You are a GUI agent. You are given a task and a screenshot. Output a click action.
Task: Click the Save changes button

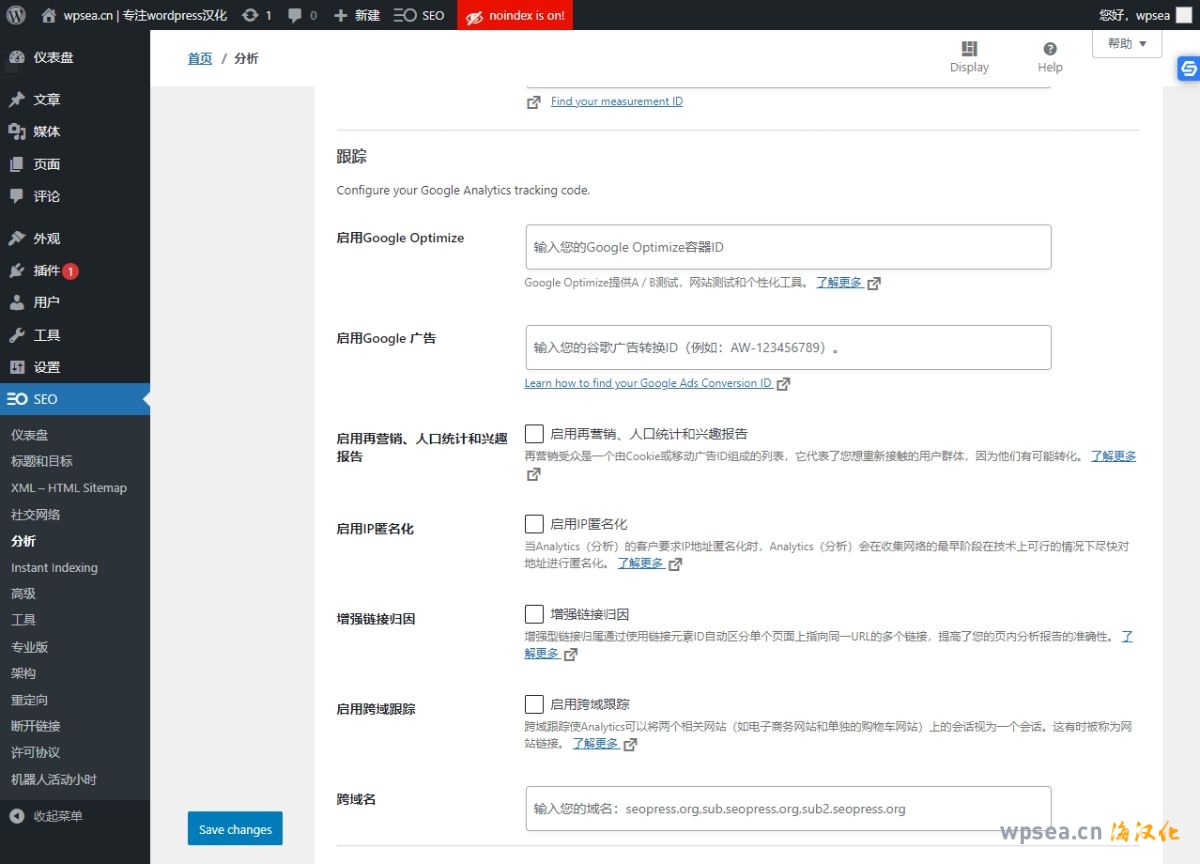[235, 829]
